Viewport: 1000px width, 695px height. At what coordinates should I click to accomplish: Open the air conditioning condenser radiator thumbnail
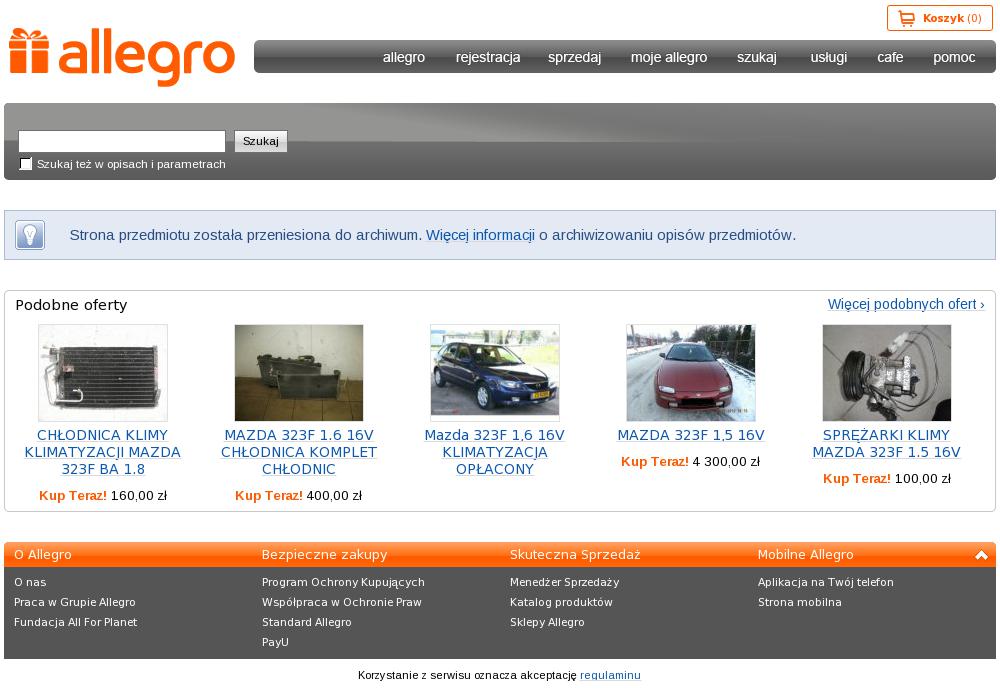[103, 372]
